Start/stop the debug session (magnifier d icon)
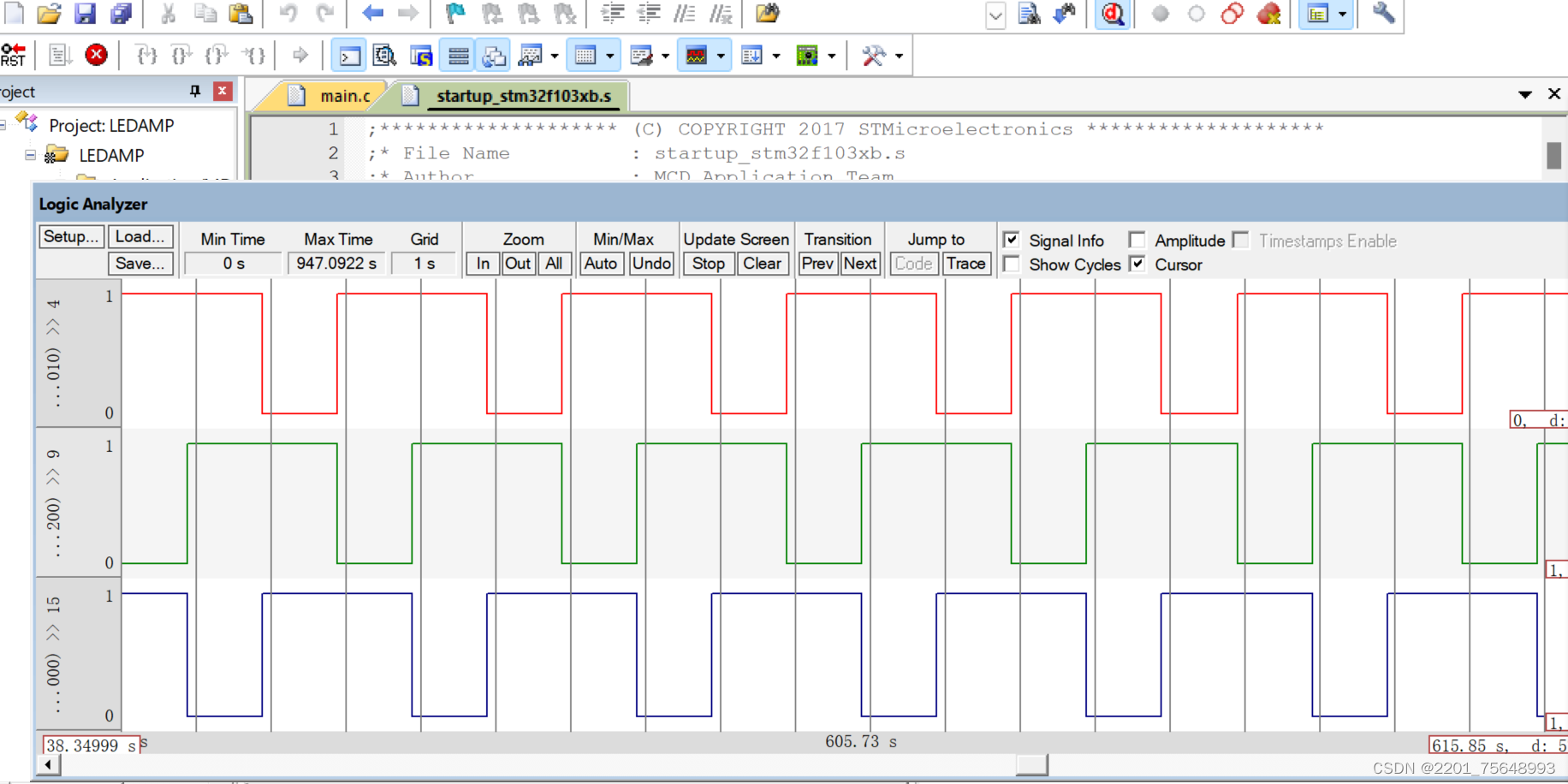 point(1113,14)
